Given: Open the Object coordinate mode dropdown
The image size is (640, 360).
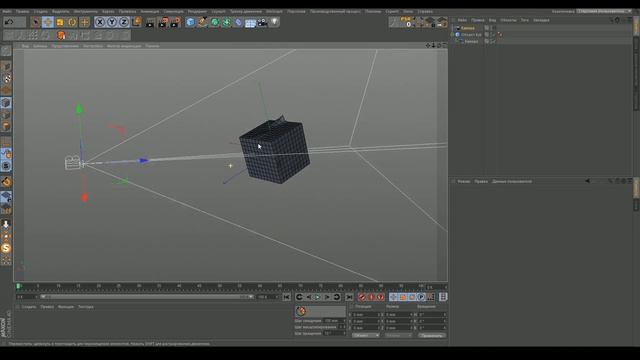Looking at the screenshot, I should [x=365, y=336].
